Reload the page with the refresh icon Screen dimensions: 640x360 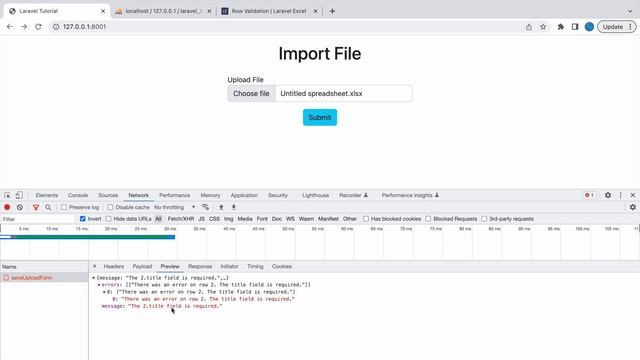38,27
